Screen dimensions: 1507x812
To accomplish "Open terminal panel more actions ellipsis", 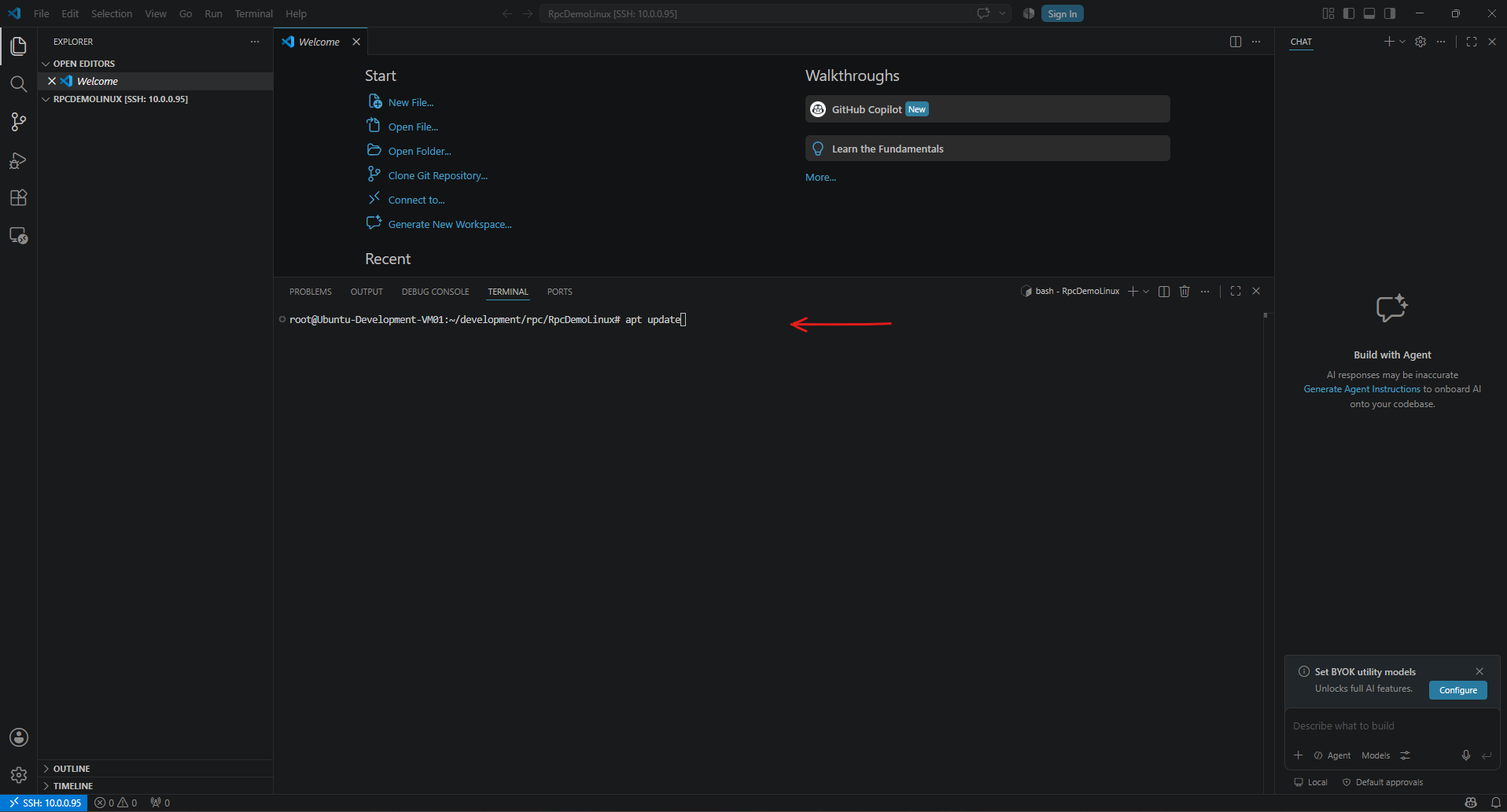I will pos(1205,291).
